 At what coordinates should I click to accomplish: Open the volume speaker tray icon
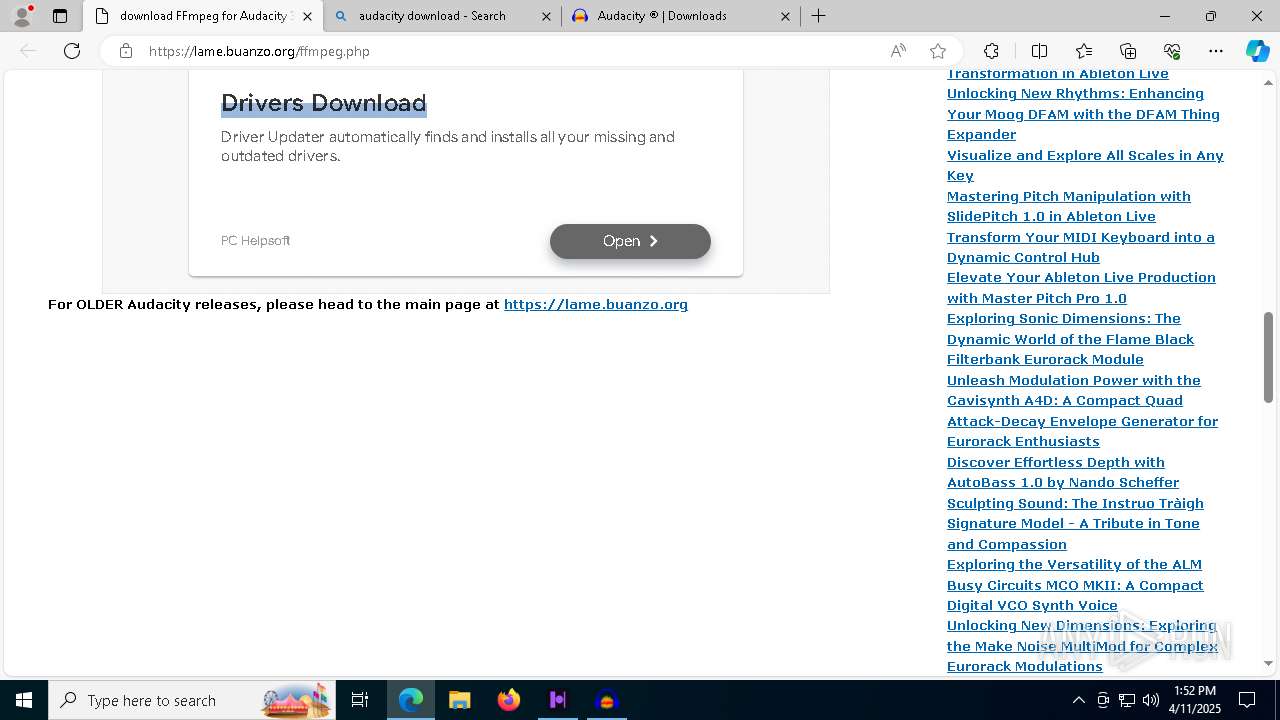tap(1151, 700)
